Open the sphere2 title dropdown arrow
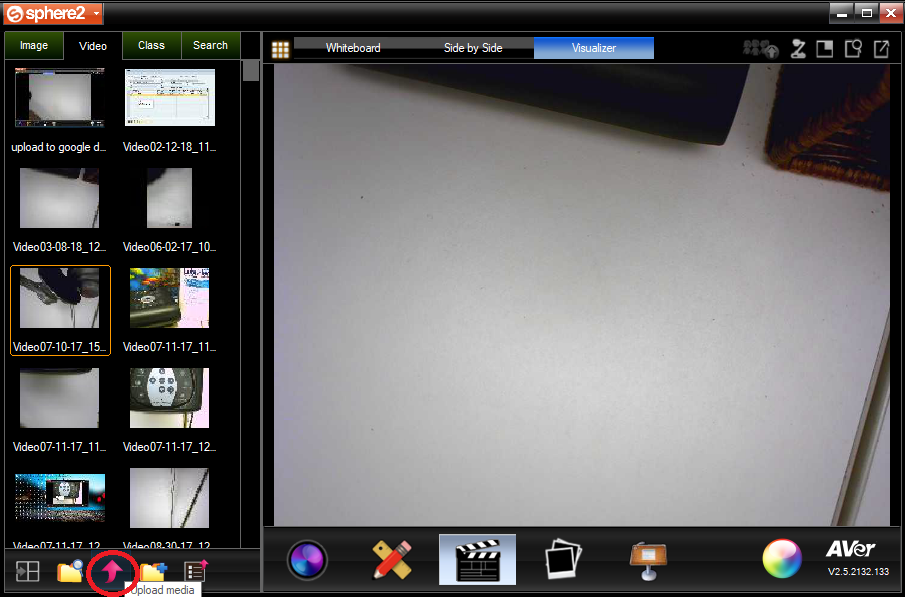905x597 pixels. tap(95, 14)
